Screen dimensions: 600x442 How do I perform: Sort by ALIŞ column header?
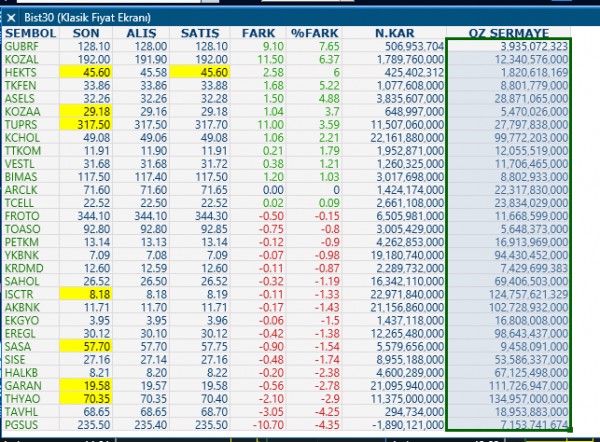click(x=142, y=33)
